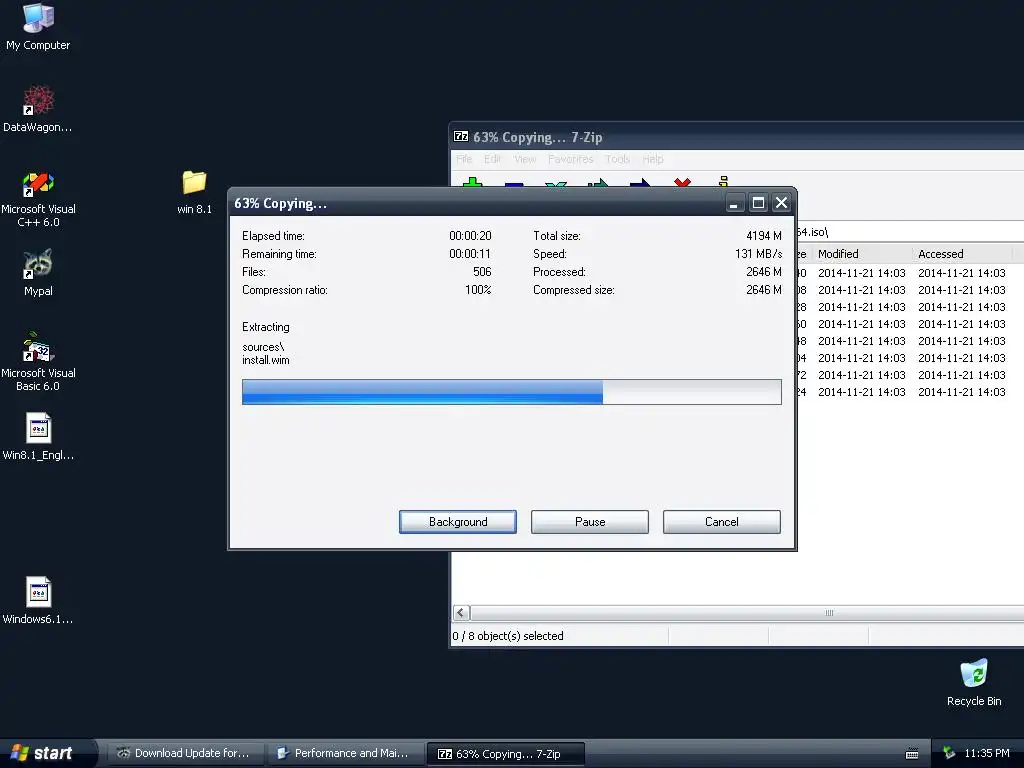Click the Compressed size label
Viewport: 1024px width, 768px height.
(573, 290)
